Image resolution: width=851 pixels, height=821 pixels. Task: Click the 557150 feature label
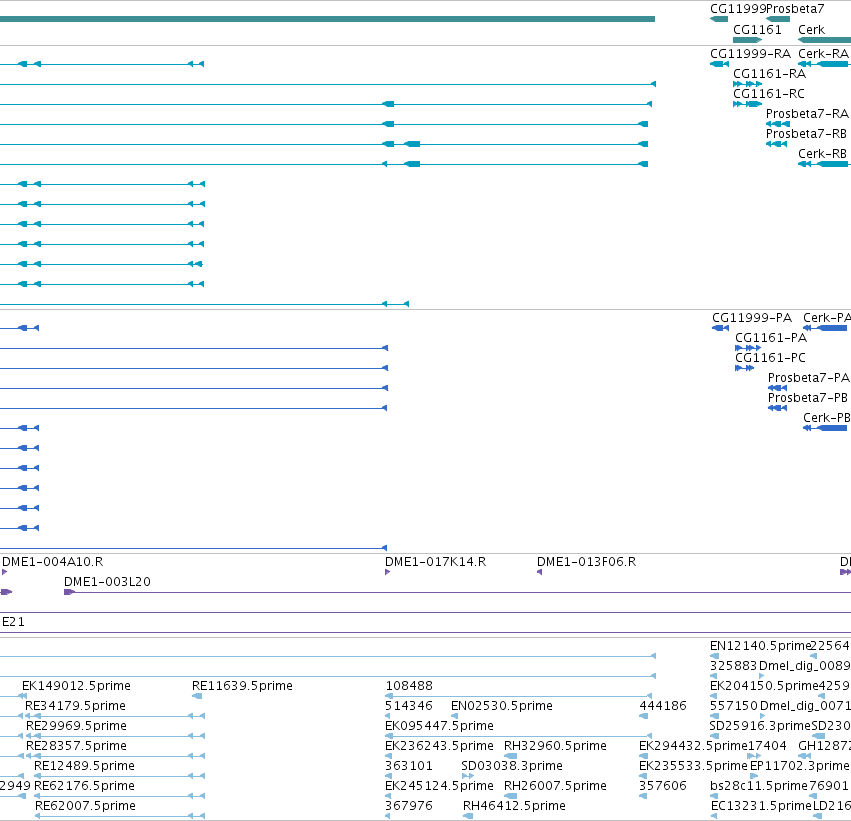tap(734, 706)
